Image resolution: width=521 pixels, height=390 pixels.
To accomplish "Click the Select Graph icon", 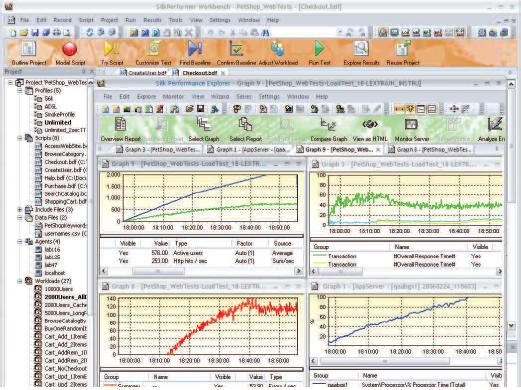I will coord(203,125).
